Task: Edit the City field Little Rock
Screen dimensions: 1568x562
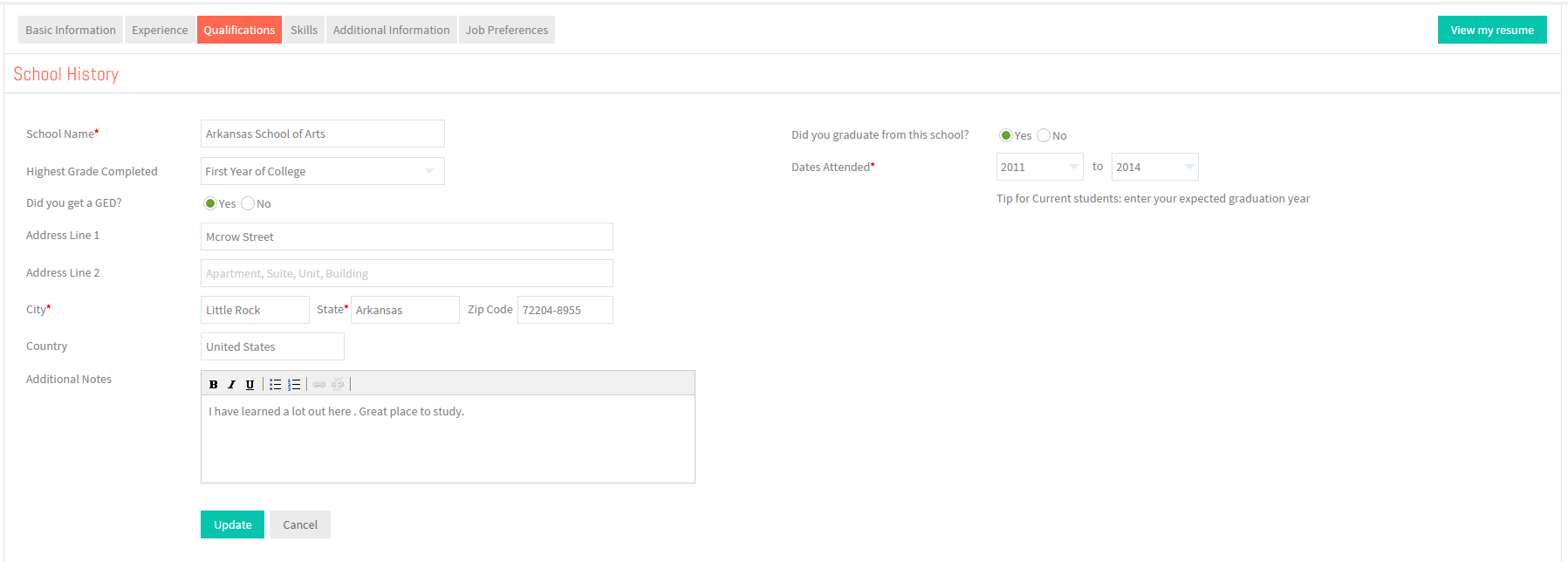Action: coord(255,310)
